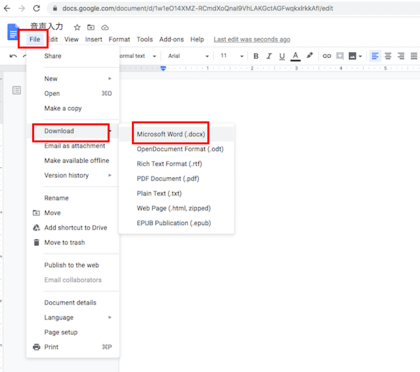Show document outline icon
The height and width of the screenshot is (372, 420).
click(17, 90)
